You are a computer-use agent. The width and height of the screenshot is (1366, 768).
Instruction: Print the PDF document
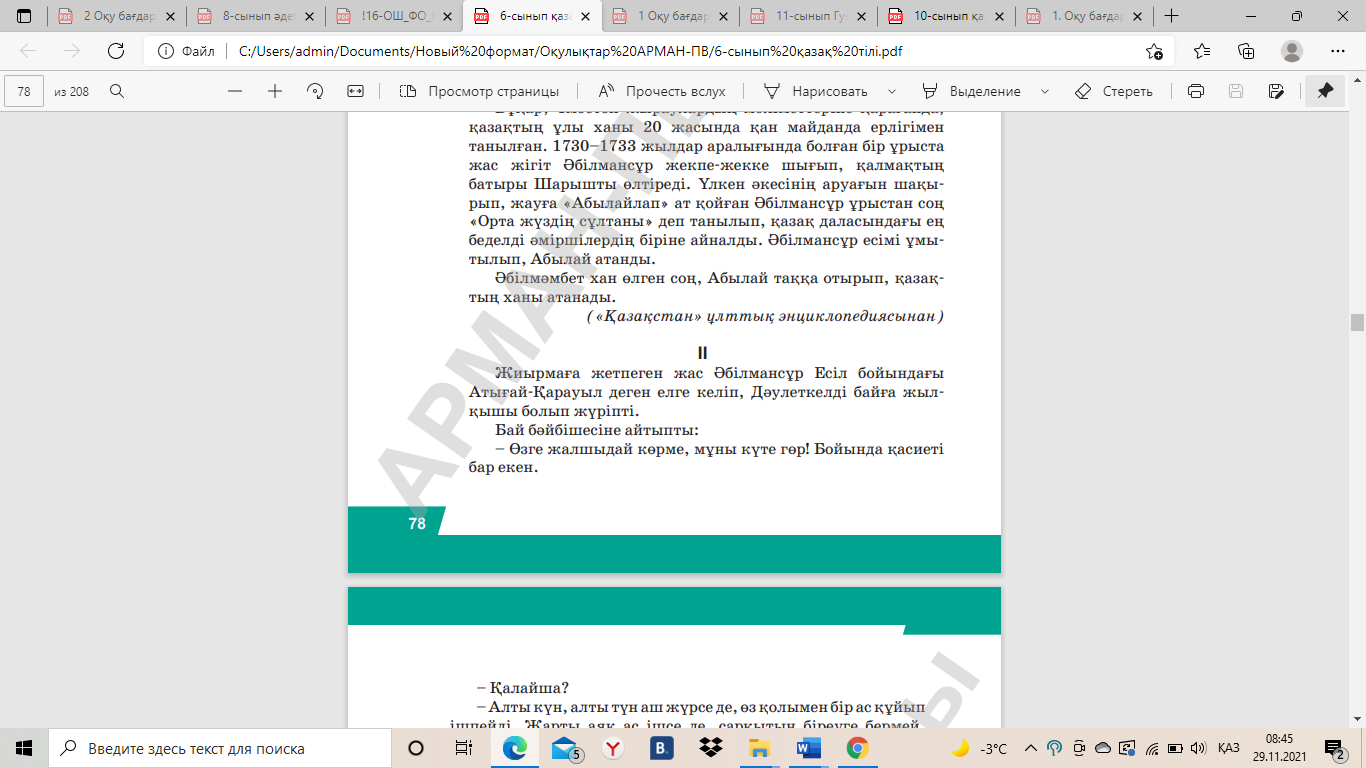pos(1195,91)
